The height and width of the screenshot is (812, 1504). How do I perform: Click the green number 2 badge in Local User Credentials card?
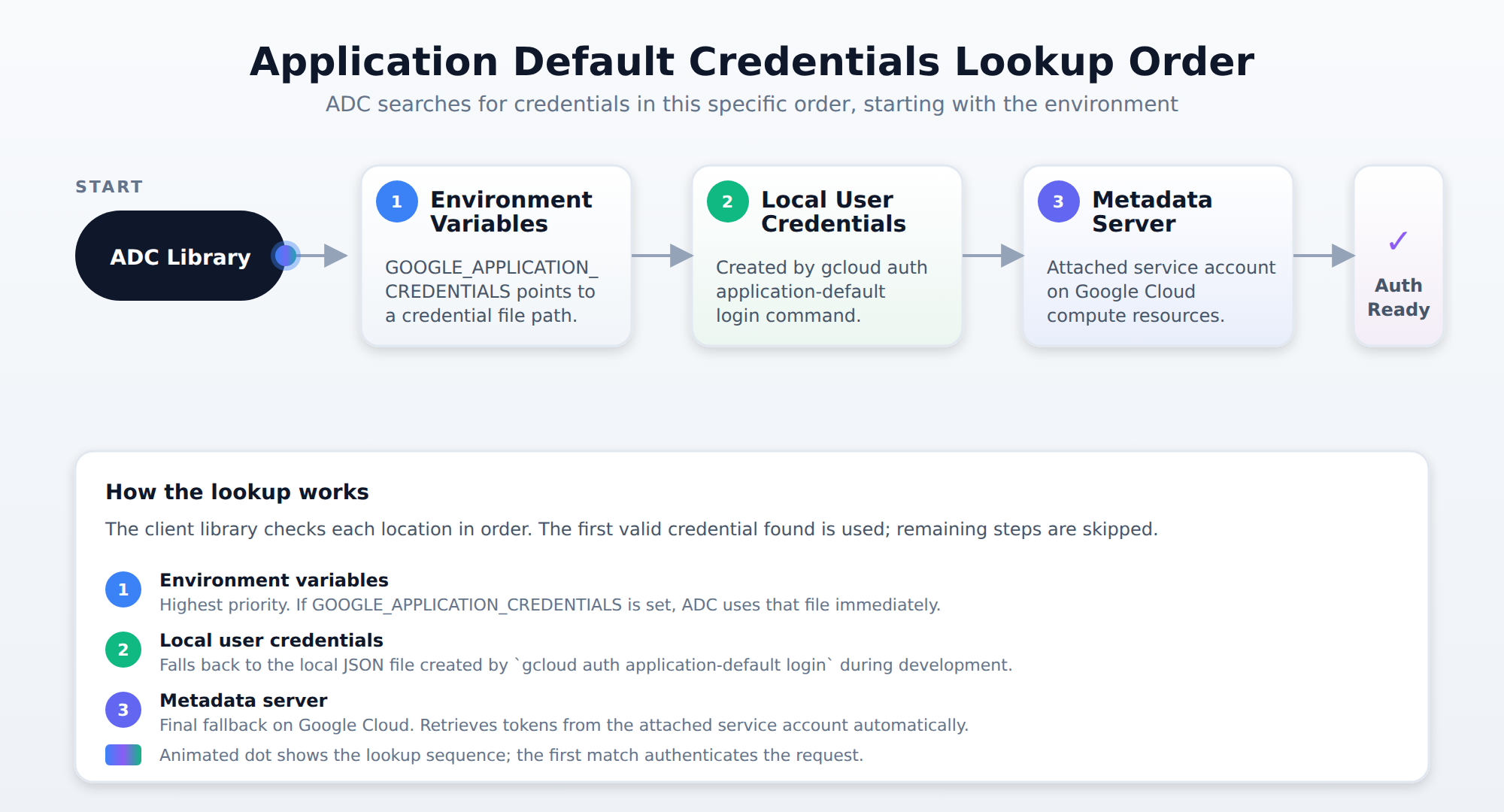pyautogui.click(x=727, y=201)
